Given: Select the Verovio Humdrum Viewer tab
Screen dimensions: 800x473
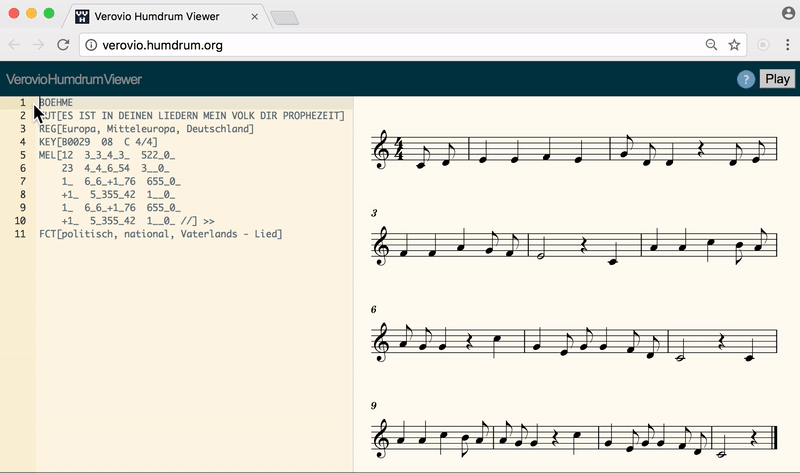Looking at the screenshot, I should coord(166,16).
